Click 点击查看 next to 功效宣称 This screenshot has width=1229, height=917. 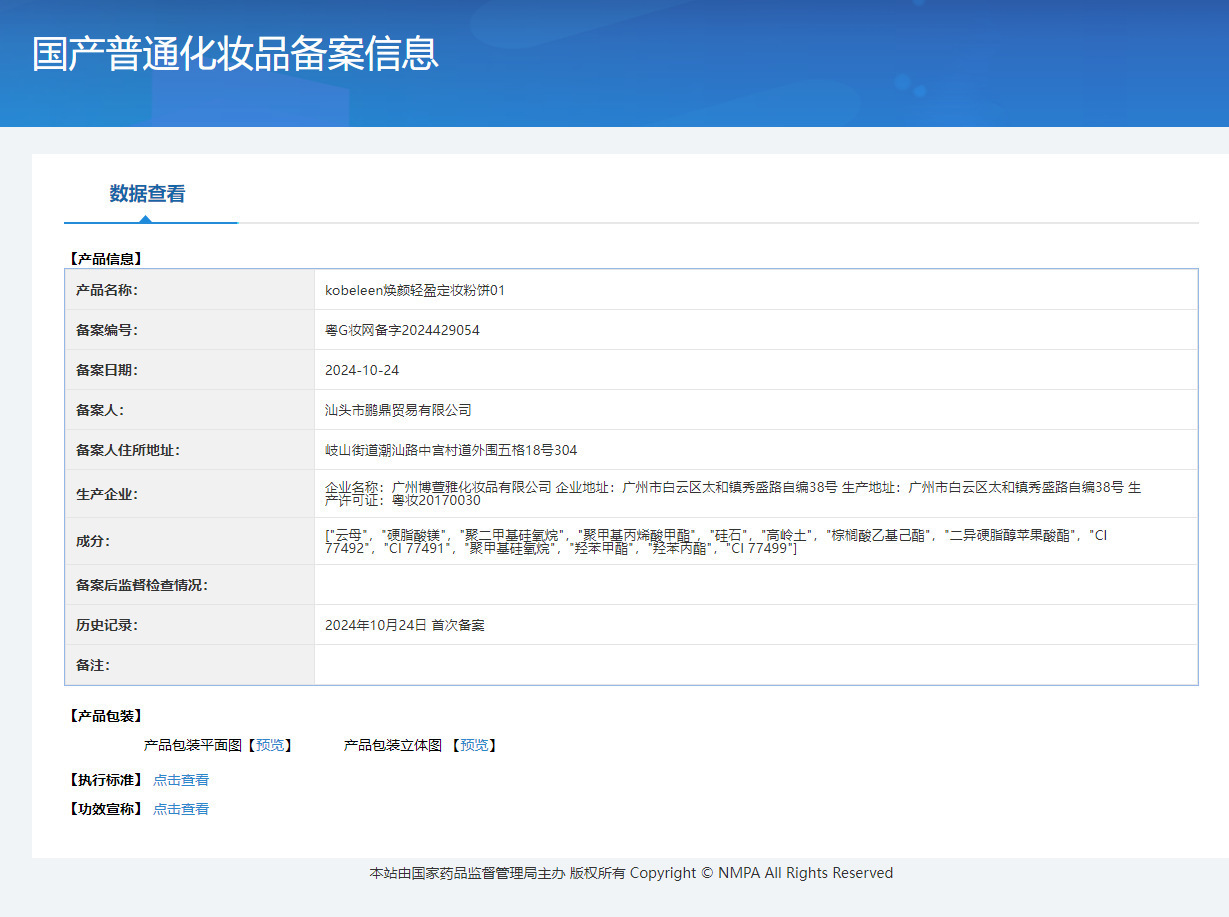(181, 809)
